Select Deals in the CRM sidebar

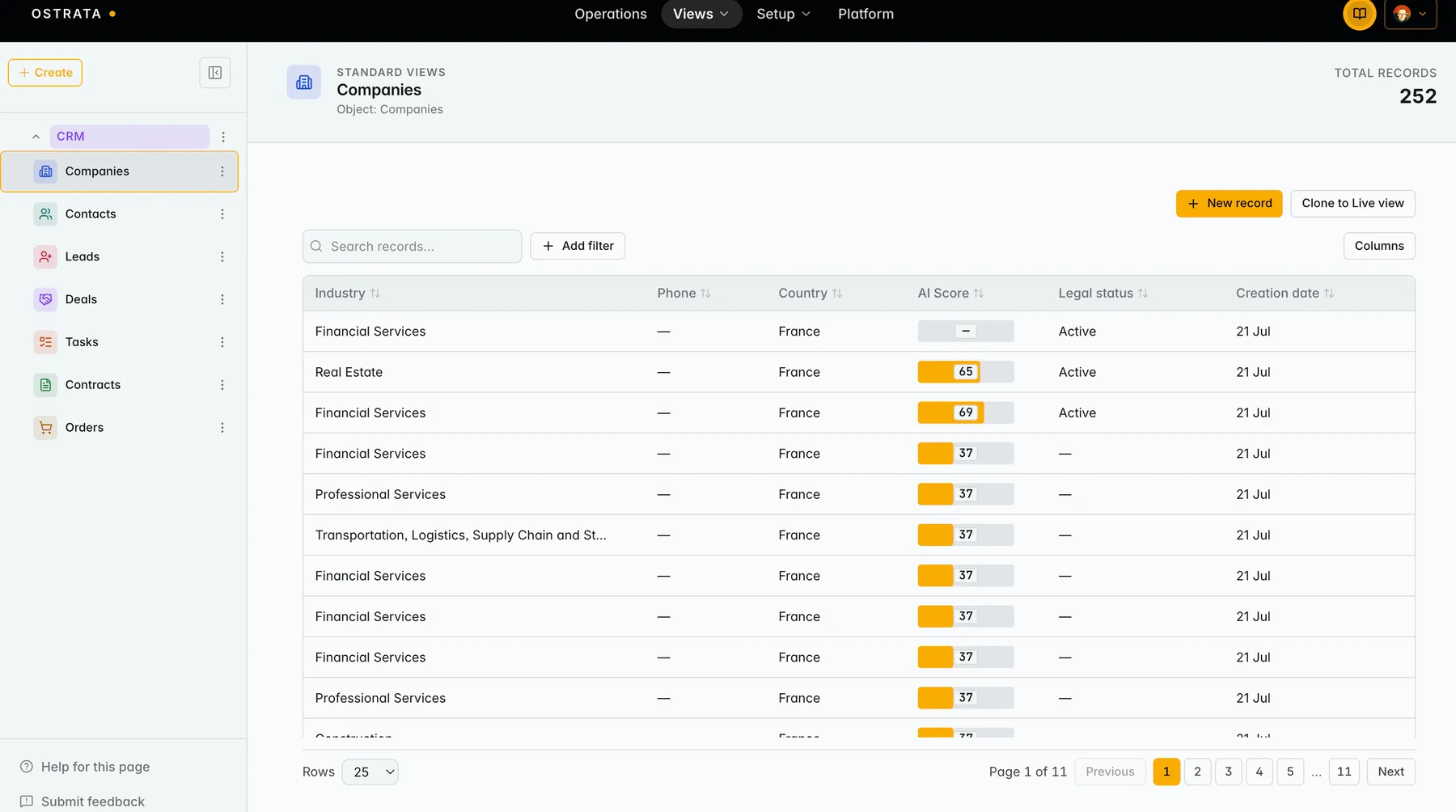(x=120, y=299)
